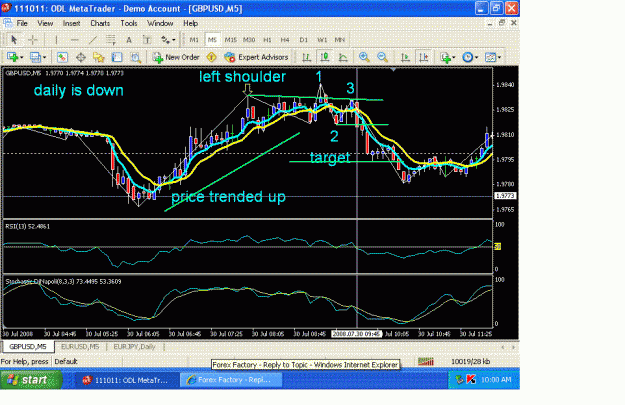Click the 'target' chart label
The width and height of the screenshot is (625, 405).
coord(330,157)
